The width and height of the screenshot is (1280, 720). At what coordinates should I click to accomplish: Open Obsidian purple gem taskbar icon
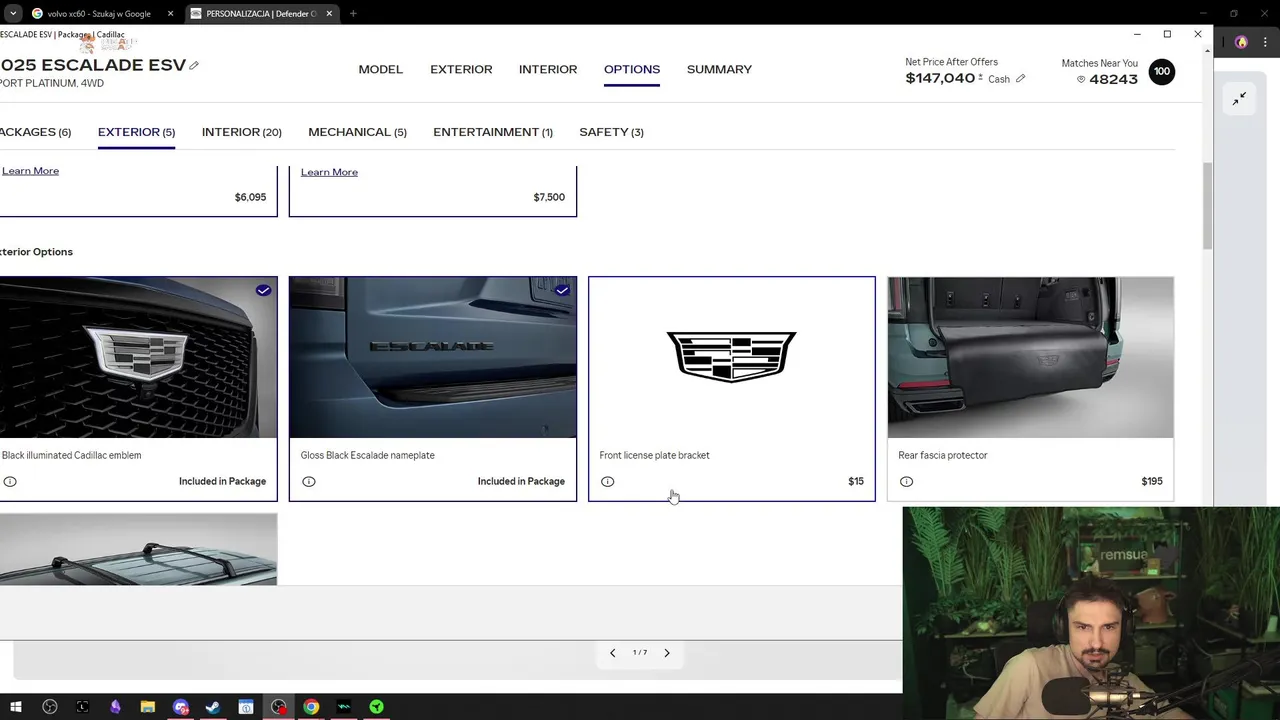[115, 707]
